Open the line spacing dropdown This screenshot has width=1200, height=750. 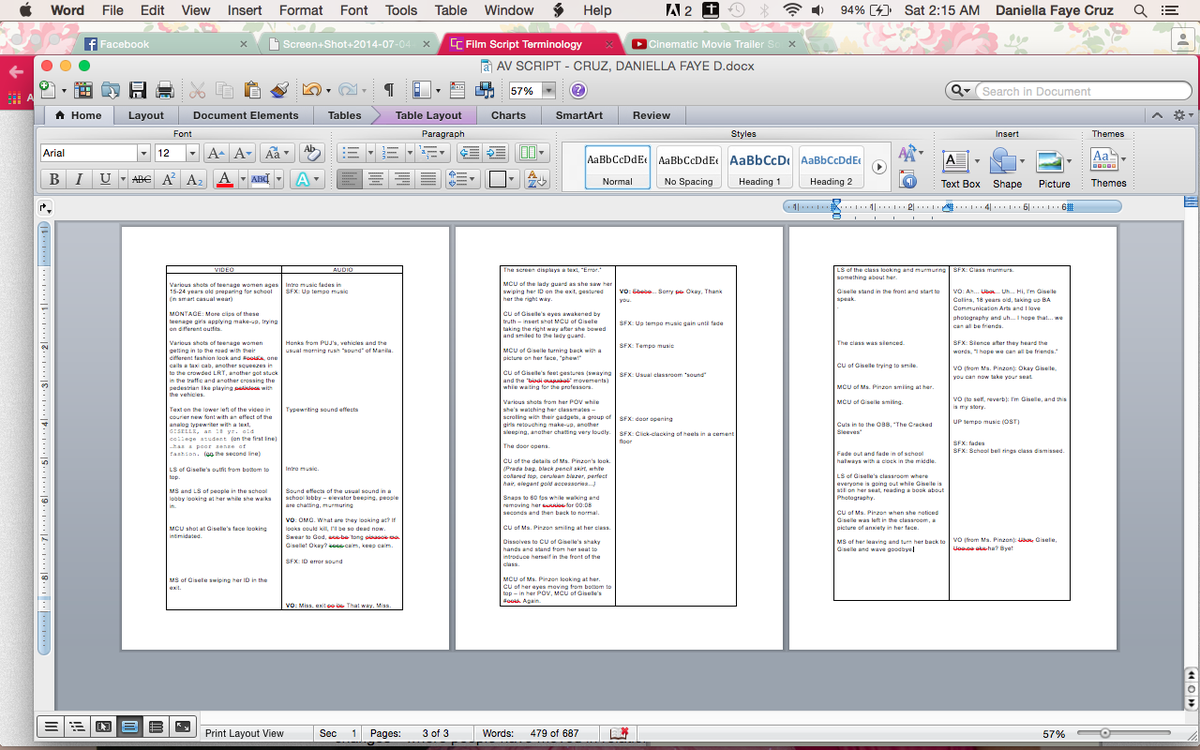point(463,179)
